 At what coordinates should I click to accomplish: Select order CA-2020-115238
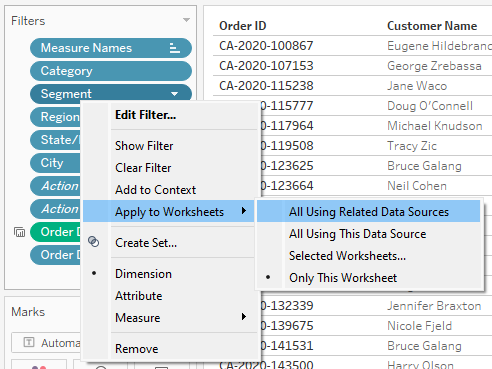[266, 86]
